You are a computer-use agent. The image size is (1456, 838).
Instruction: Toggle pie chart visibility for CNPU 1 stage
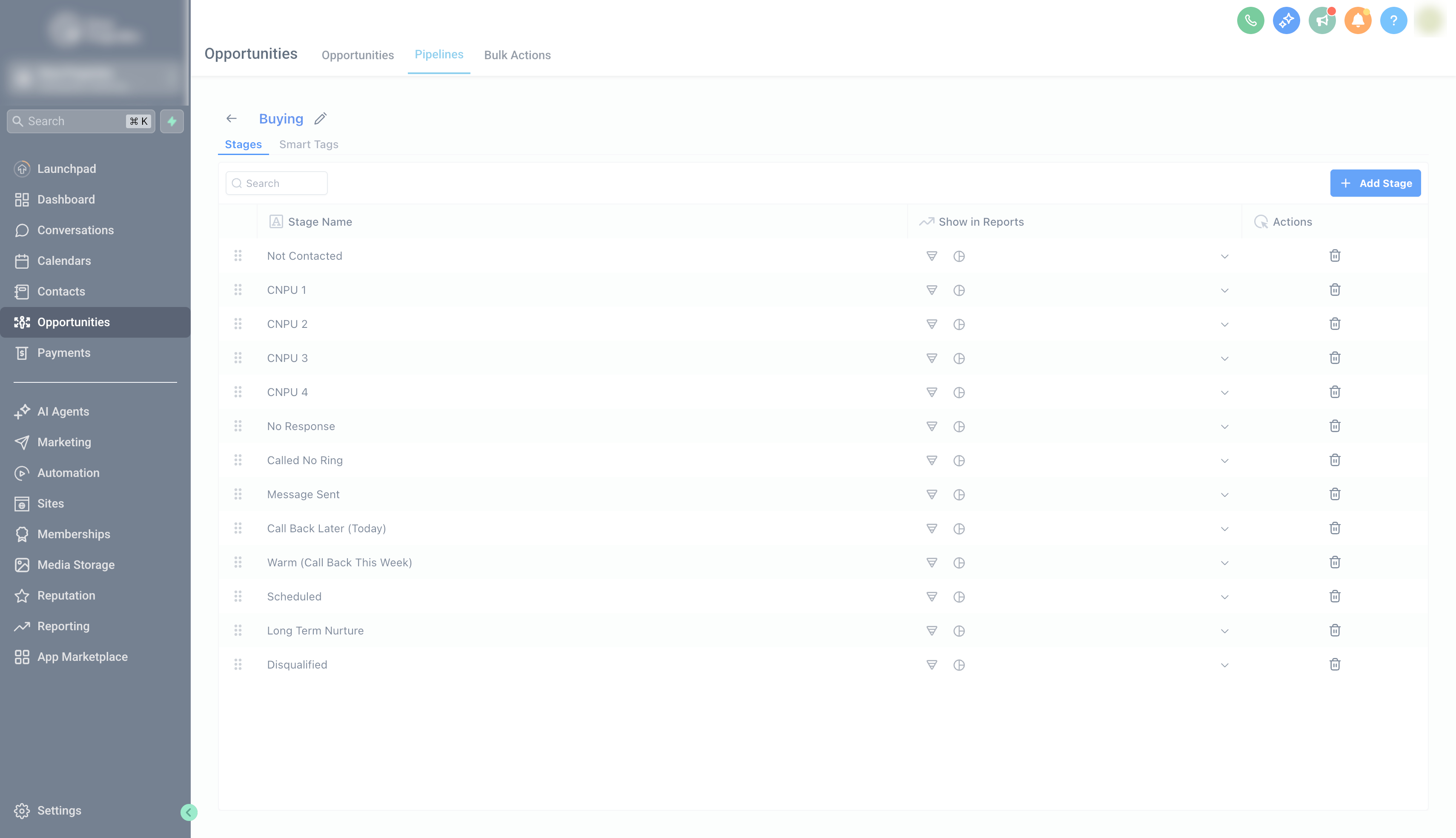959,290
